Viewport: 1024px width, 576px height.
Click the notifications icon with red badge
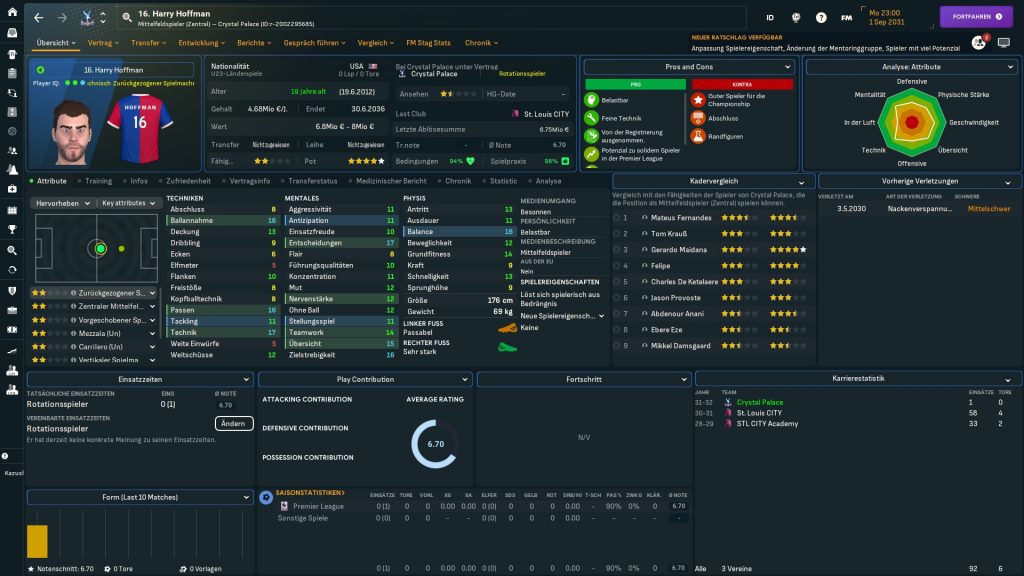click(979, 43)
